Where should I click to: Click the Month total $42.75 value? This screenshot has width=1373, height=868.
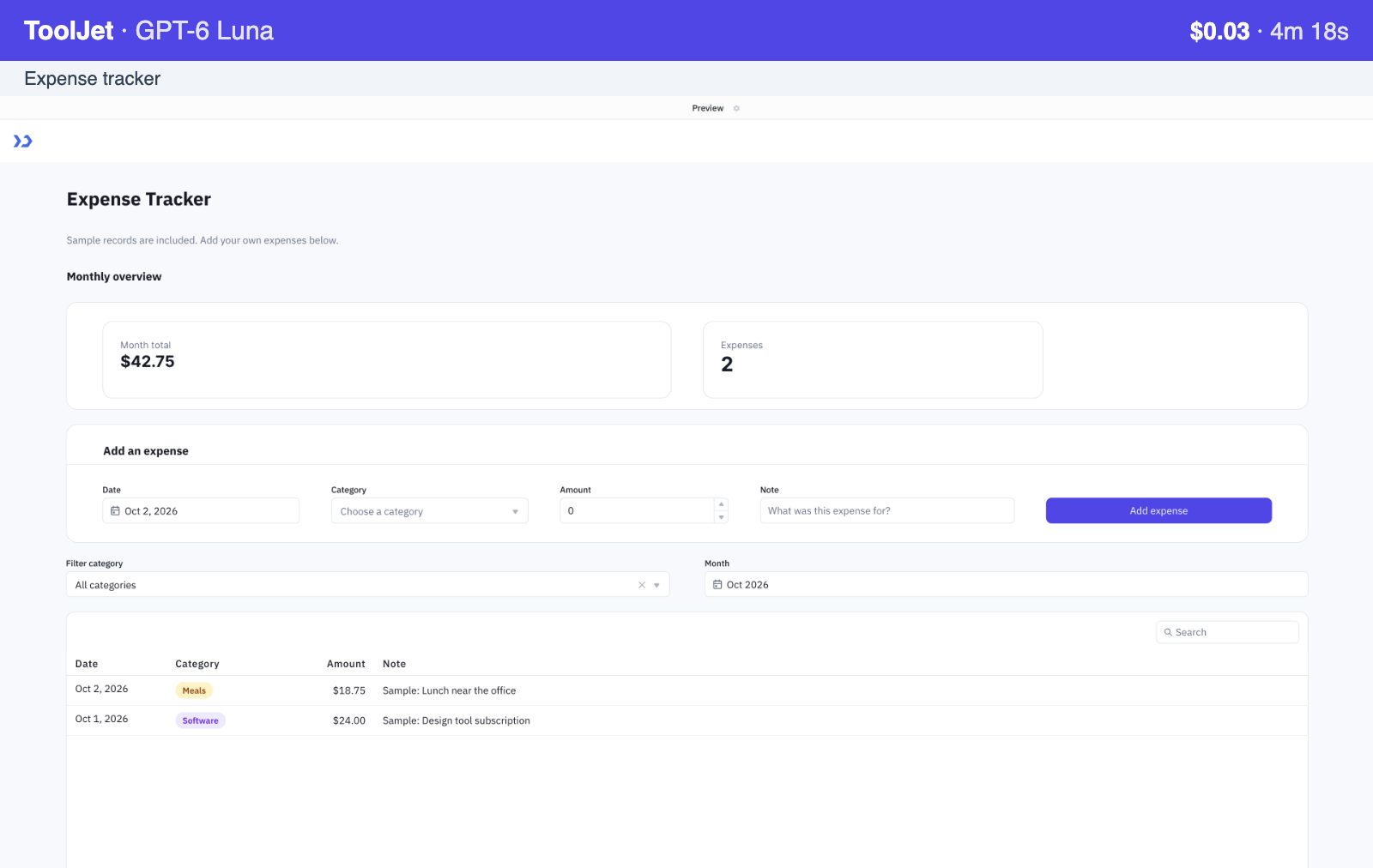(148, 362)
